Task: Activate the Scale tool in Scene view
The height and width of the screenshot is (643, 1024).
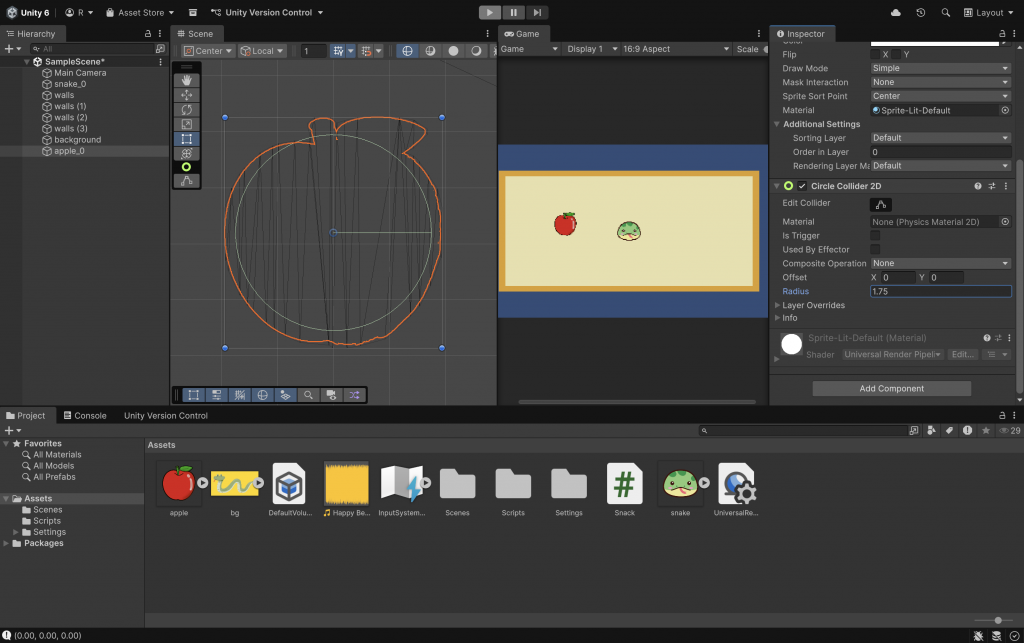Action: pyautogui.click(x=186, y=124)
